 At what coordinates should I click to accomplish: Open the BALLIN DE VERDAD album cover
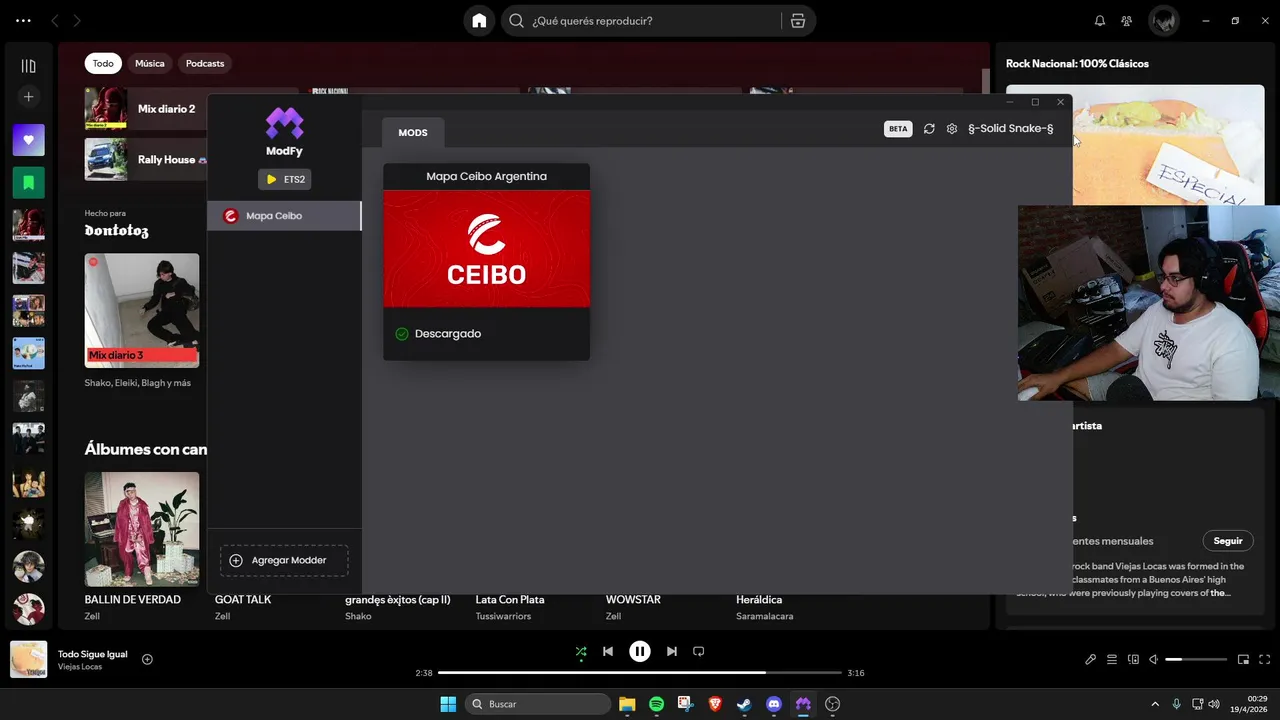pos(142,529)
